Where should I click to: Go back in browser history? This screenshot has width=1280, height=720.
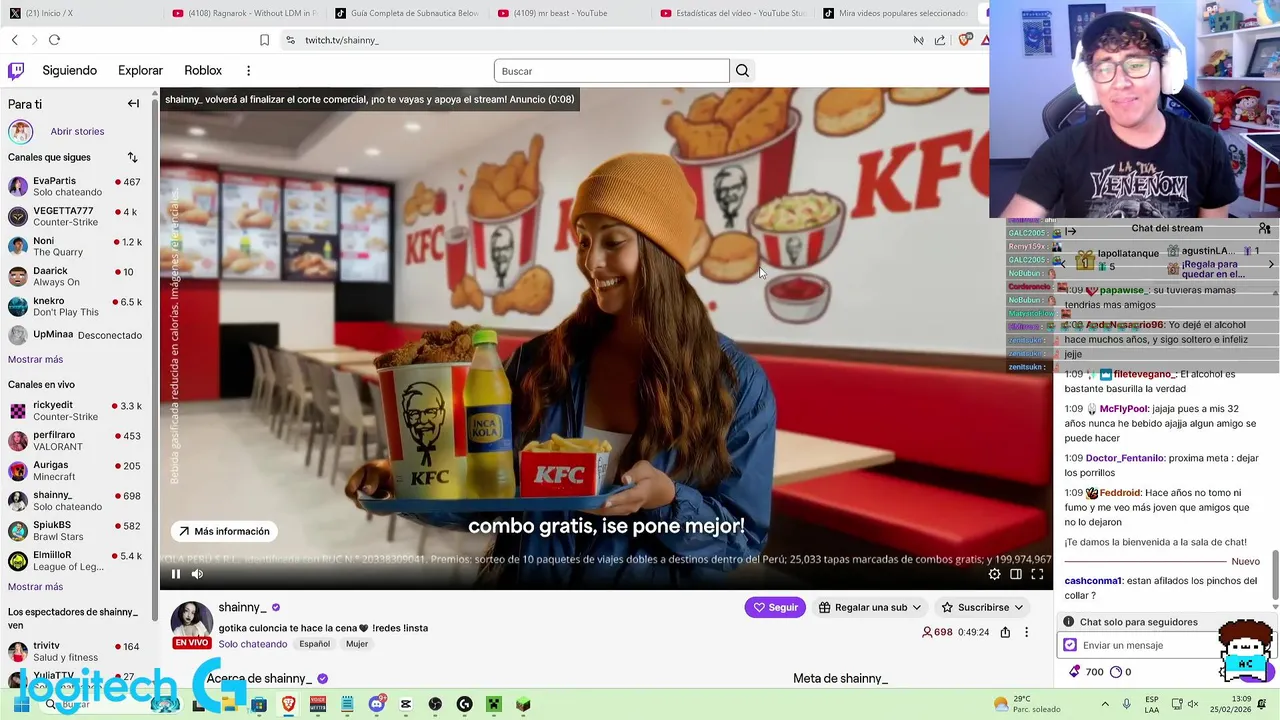(x=14, y=40)
